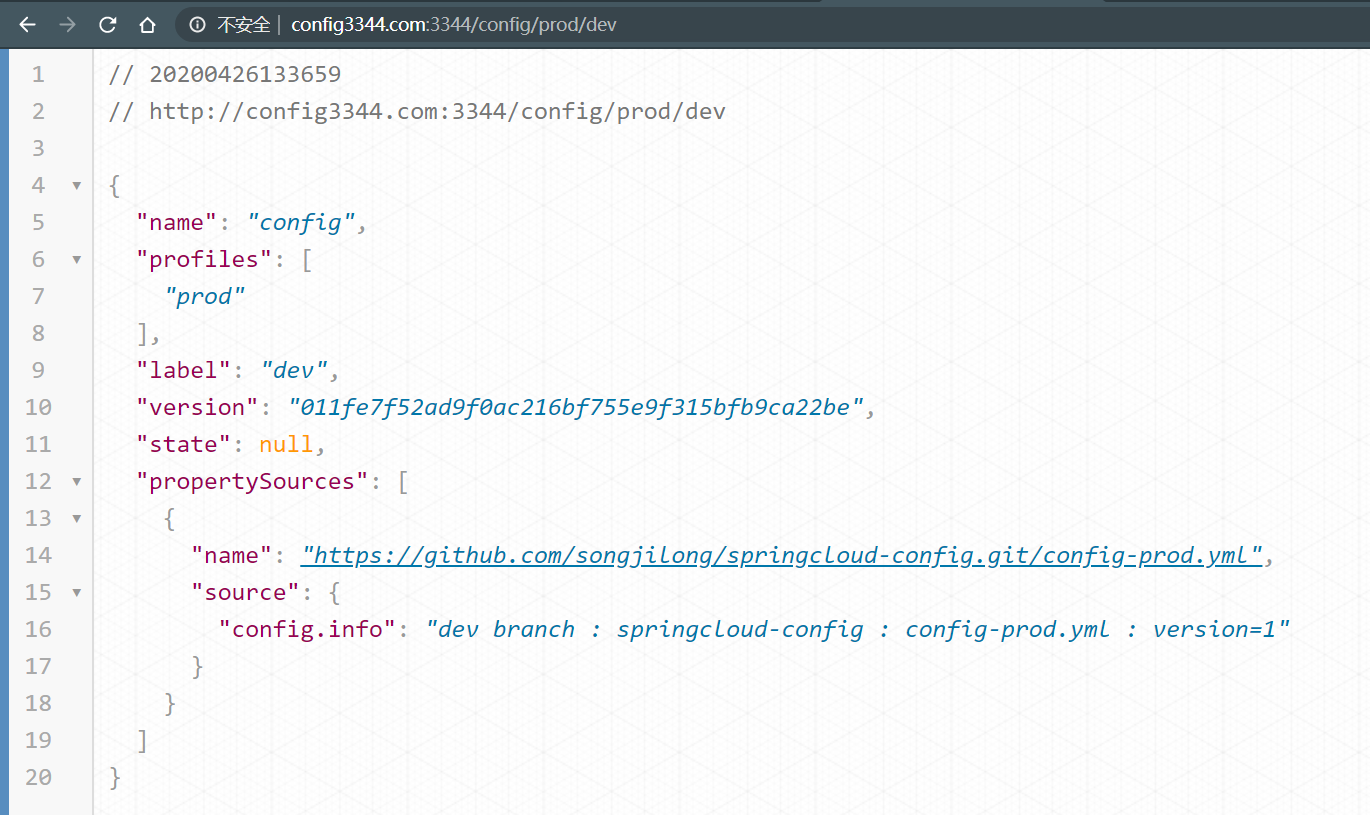Click line number 16 in the gutter
The height and width of the screenshot is (815, 1370).
click(x=38, y=629)
